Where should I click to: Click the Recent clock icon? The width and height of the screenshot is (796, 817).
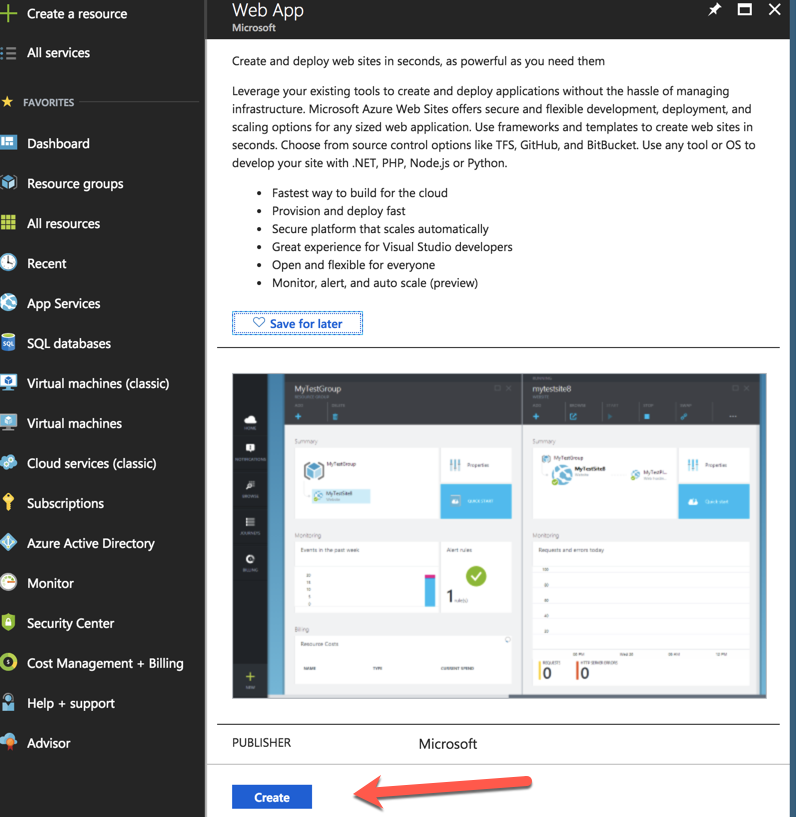tap(8, 263)
